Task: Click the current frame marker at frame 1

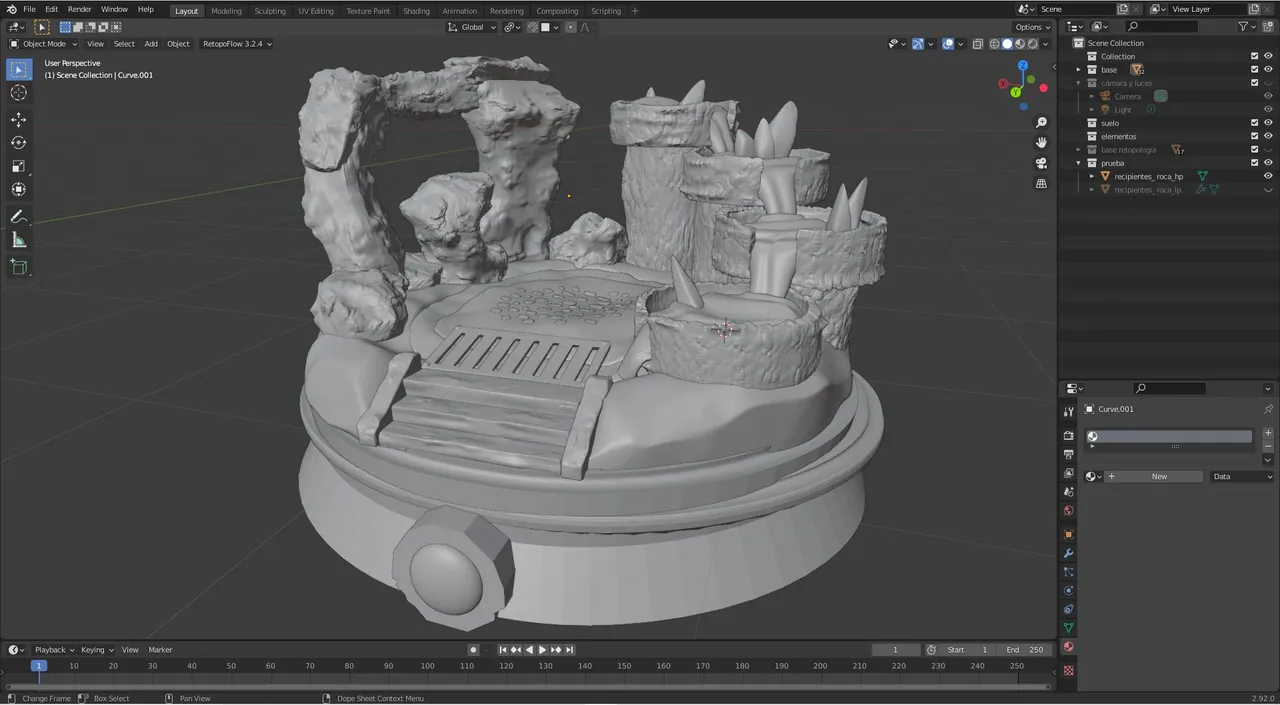Action: [38, 666]
